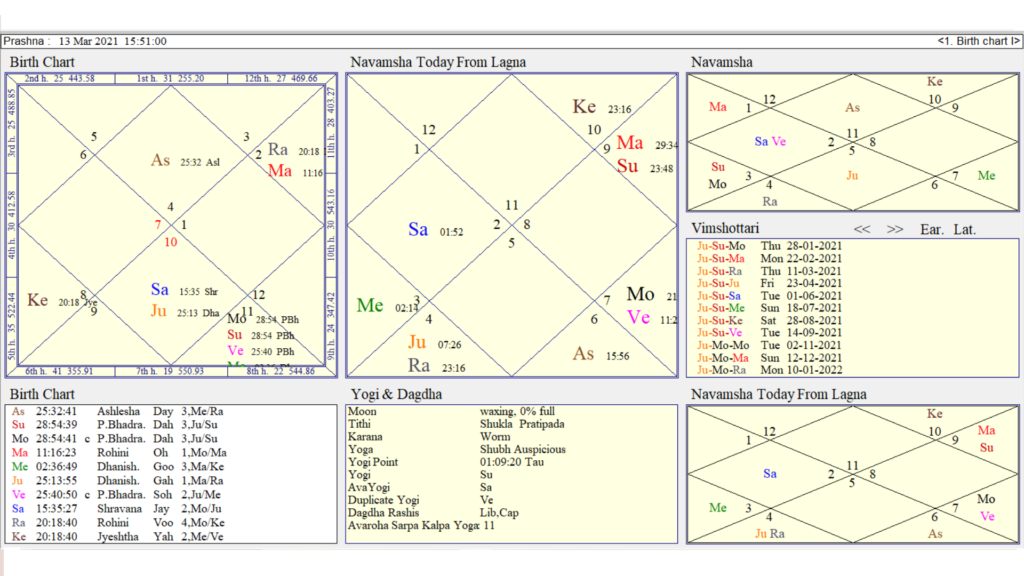1024x576 pixels.
Task: Select the Ju-Su-Ke dasha row
Action: (769, 321)
